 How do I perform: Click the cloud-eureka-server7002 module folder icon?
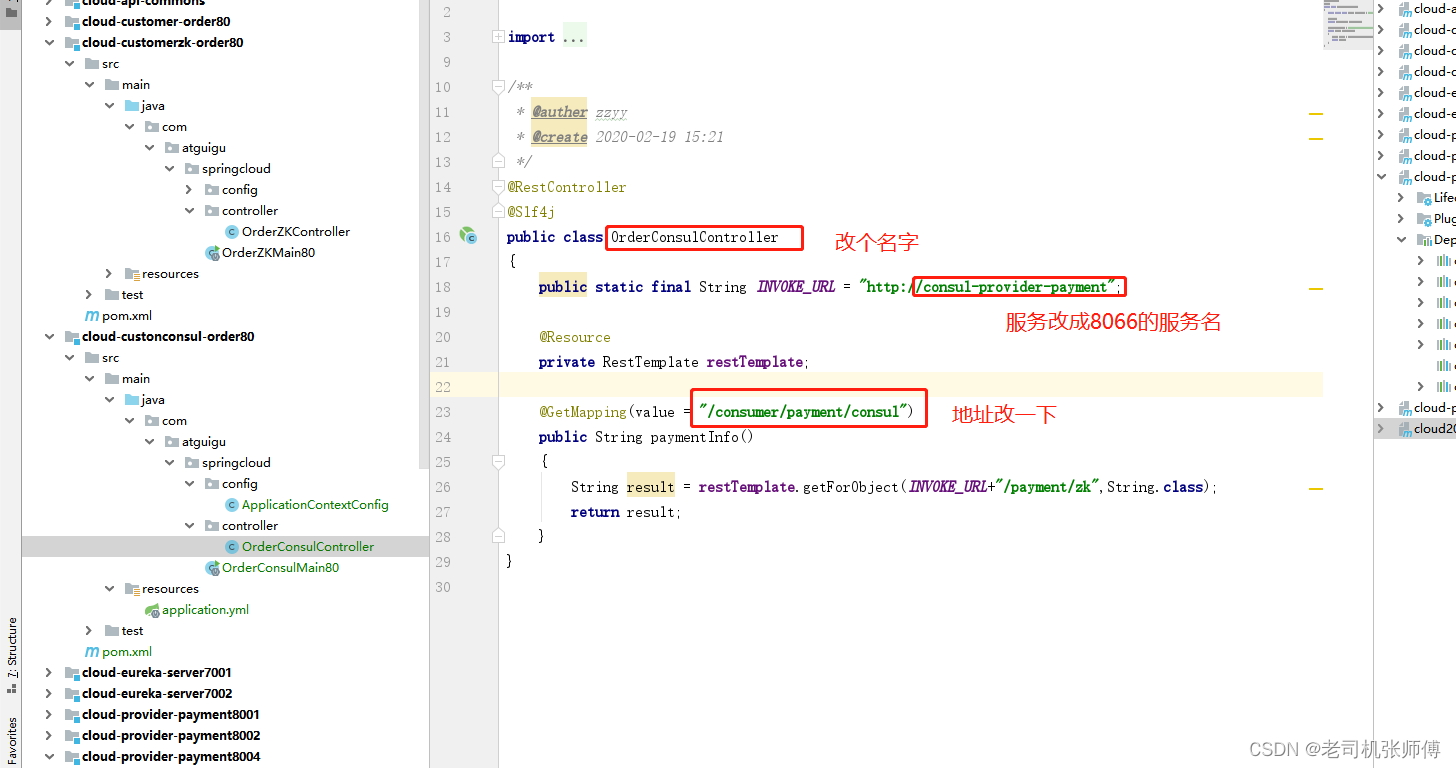point(72,694)
